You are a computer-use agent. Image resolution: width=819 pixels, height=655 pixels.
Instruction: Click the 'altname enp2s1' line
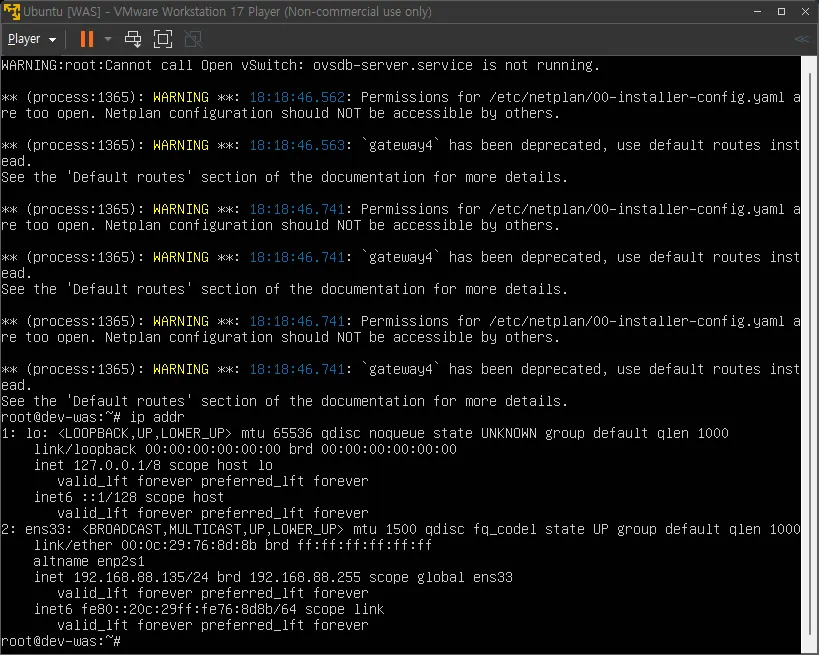89,562
